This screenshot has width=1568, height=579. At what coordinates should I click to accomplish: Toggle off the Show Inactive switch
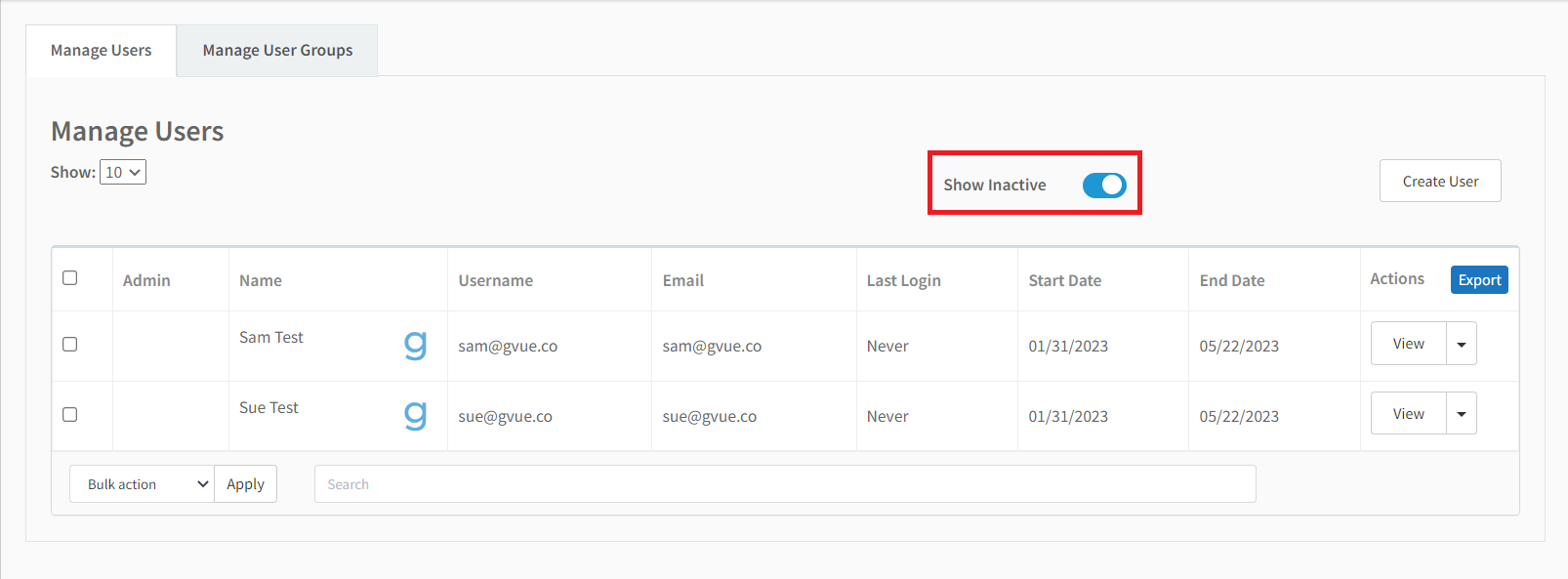click(x=1104, y=186)
